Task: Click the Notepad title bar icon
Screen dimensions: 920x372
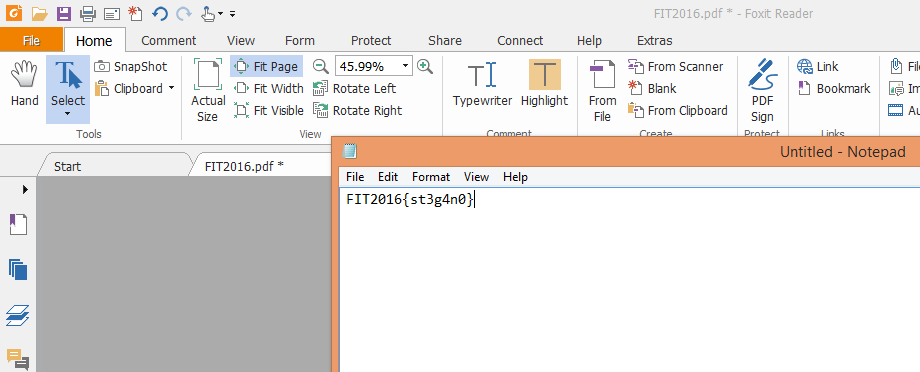Action: [350, 152]
